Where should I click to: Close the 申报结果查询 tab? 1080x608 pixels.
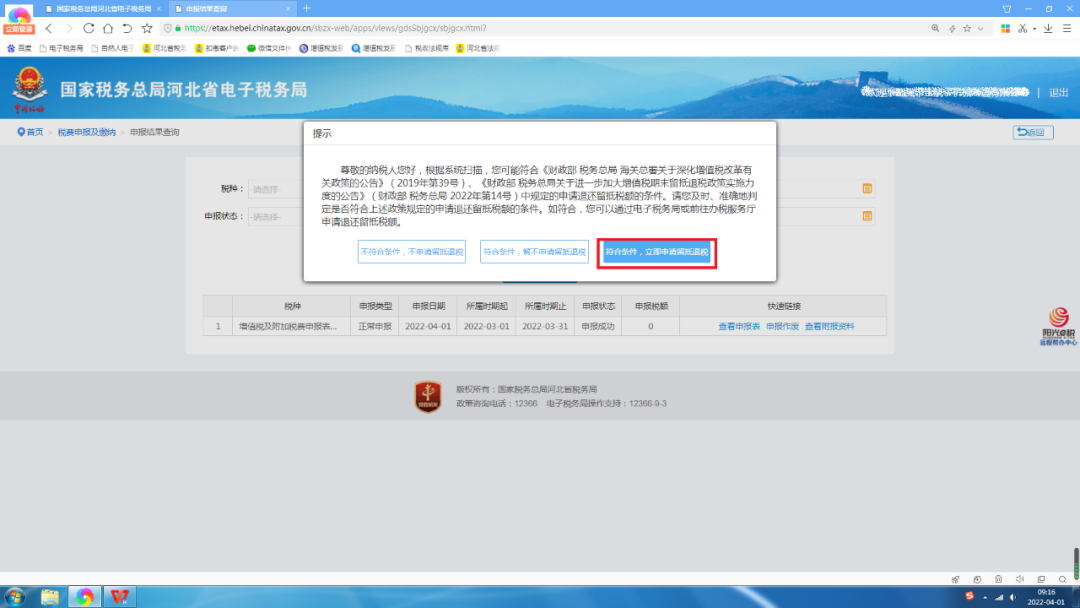click(288, 9)
